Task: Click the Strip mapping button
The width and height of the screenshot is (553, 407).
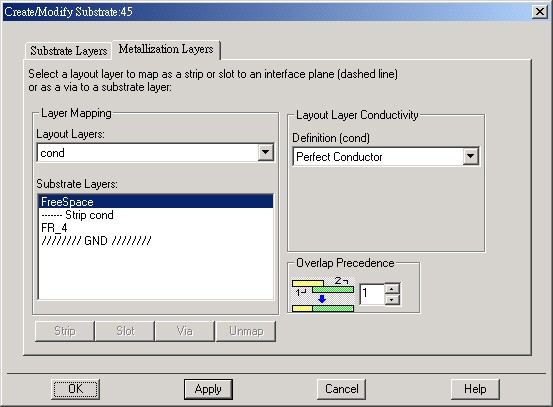Action: 65,331
